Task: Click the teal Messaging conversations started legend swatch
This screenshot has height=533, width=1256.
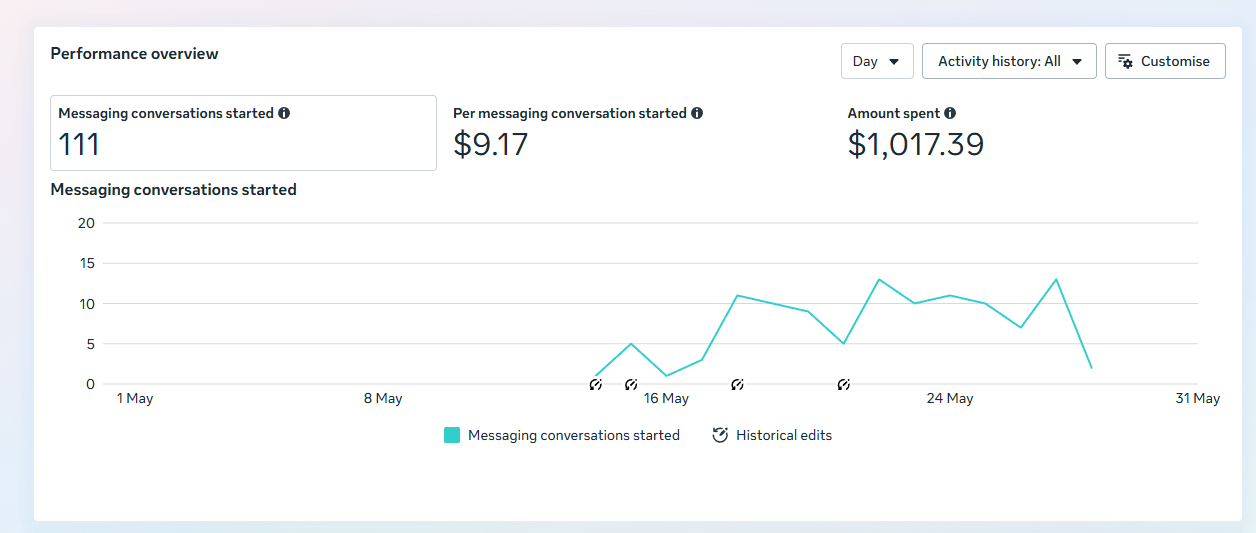Action: tap(452, 435)
